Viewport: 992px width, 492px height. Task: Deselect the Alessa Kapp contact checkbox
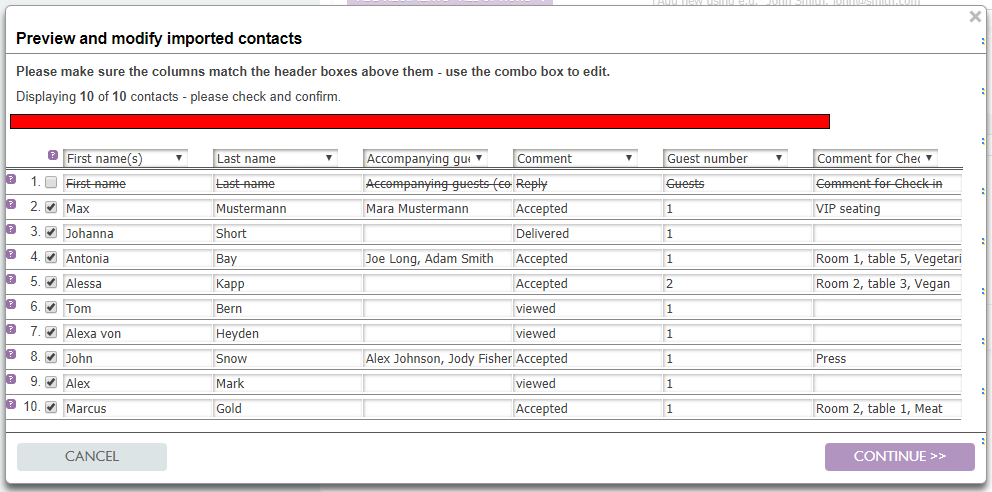coord(51,283)
